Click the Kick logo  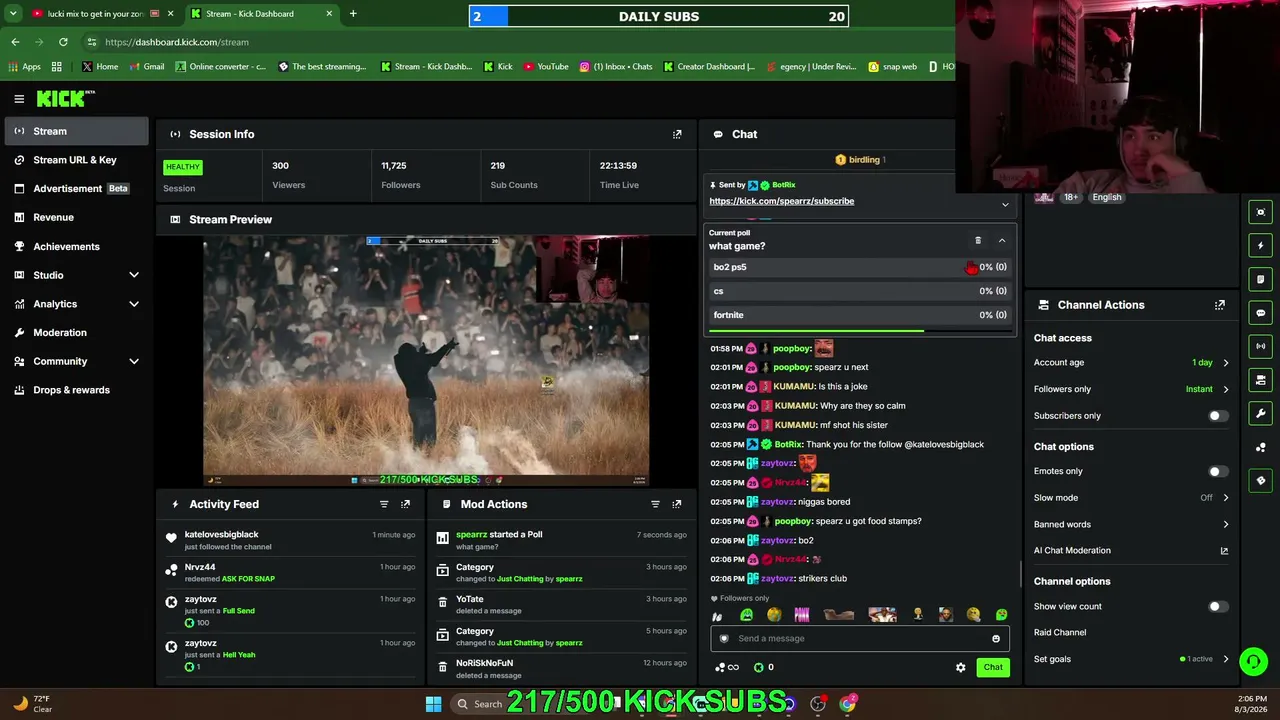coord(66,99)
